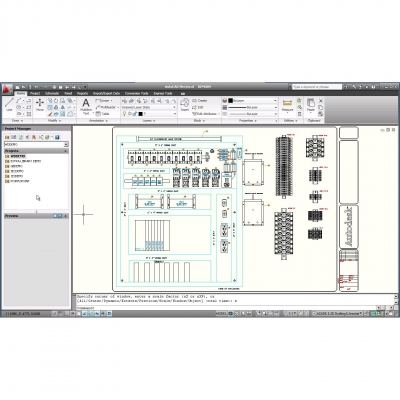Click the Multiline Text tool

coord(86,106)
